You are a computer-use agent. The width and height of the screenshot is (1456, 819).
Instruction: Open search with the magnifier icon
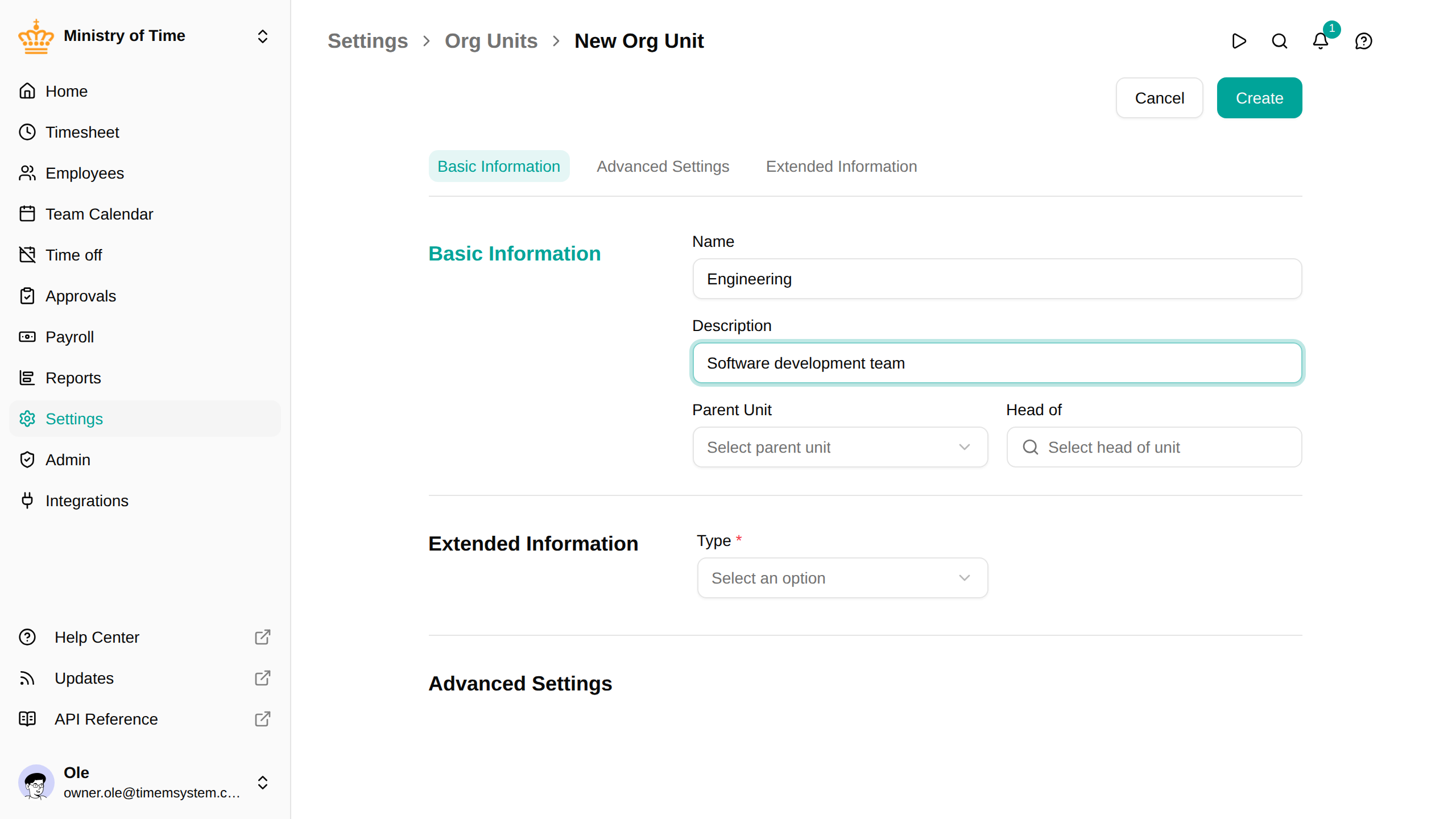pyautogui.click(x=1280, y=41)
